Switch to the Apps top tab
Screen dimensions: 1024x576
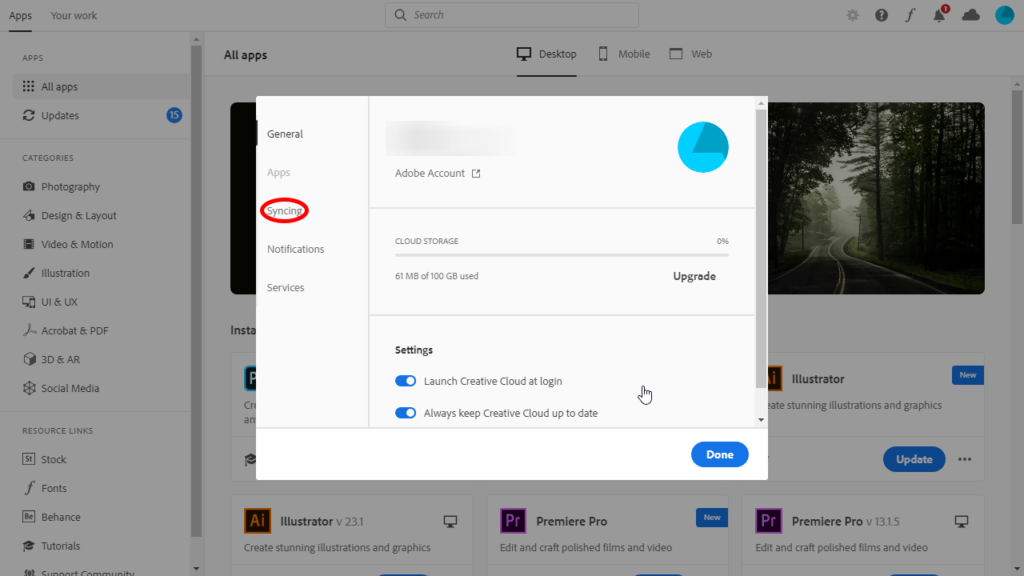click(20, 15)
